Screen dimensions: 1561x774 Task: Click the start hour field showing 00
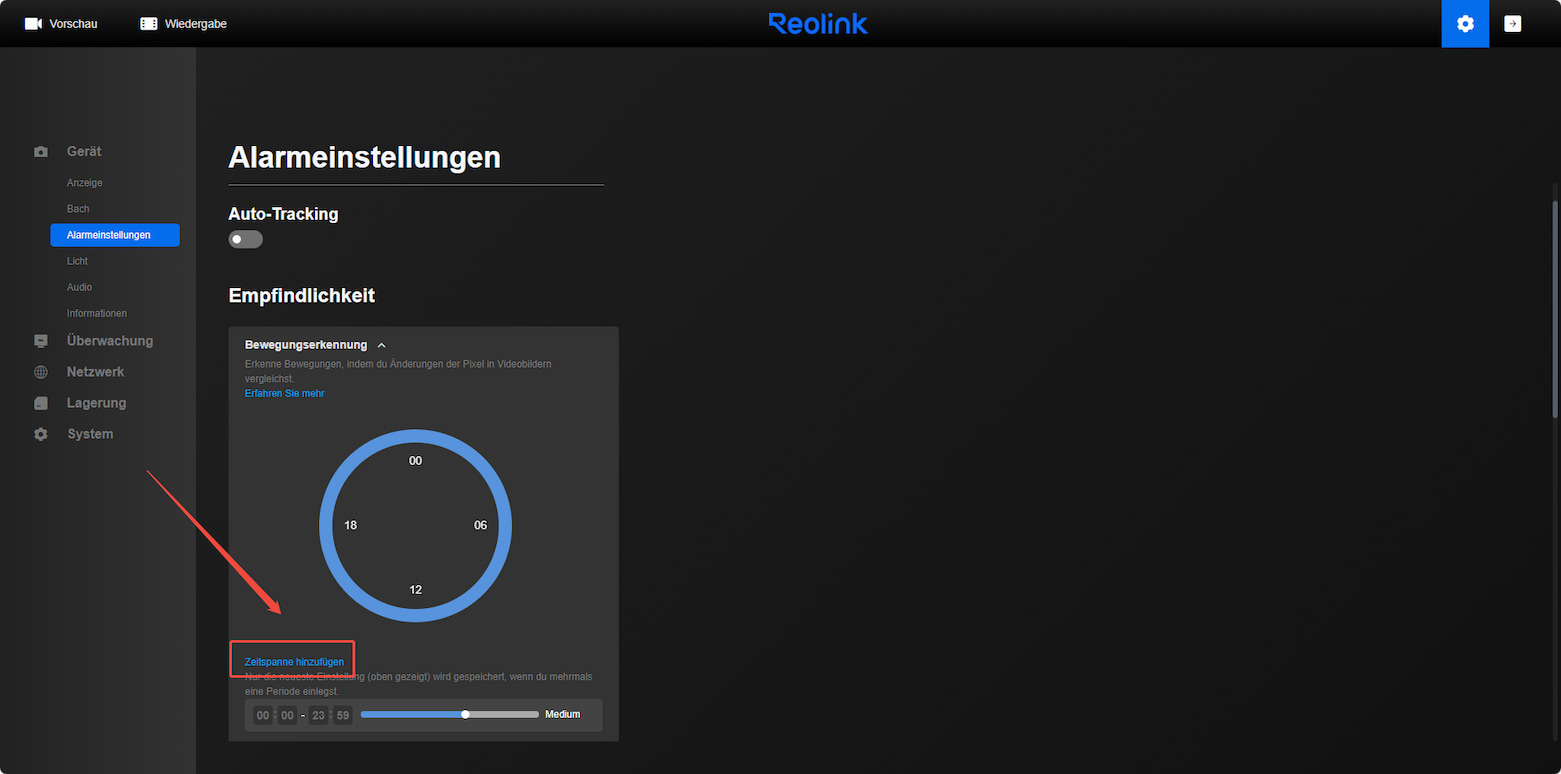263,715
